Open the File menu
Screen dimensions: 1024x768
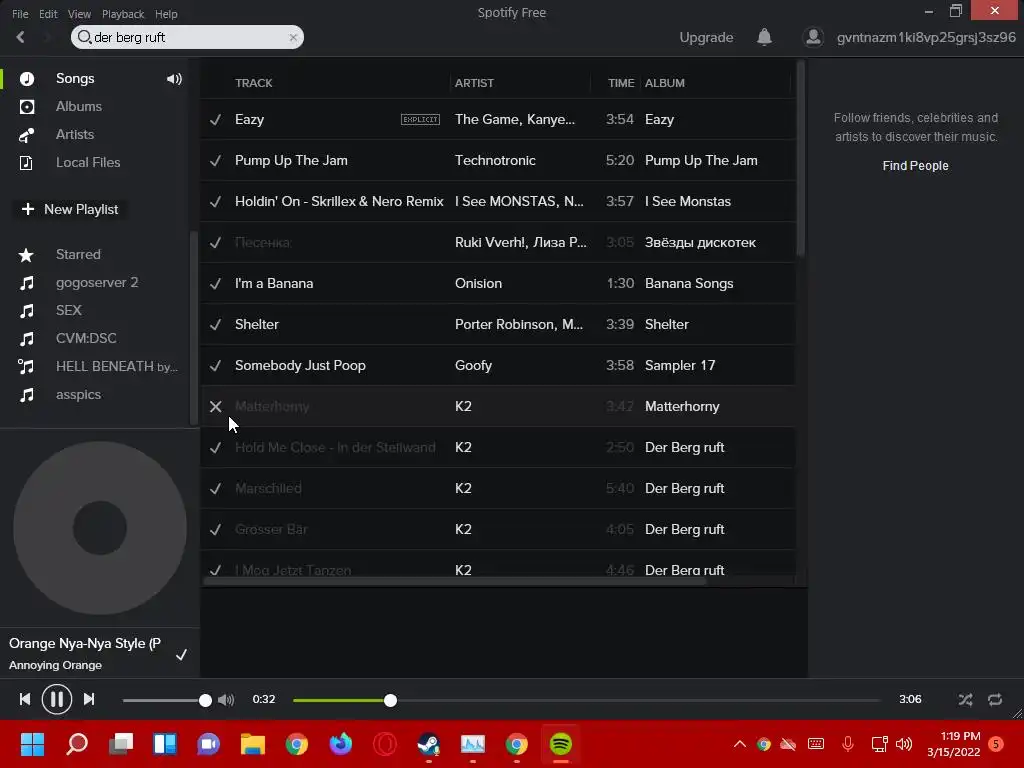click(x=20, y=14)
